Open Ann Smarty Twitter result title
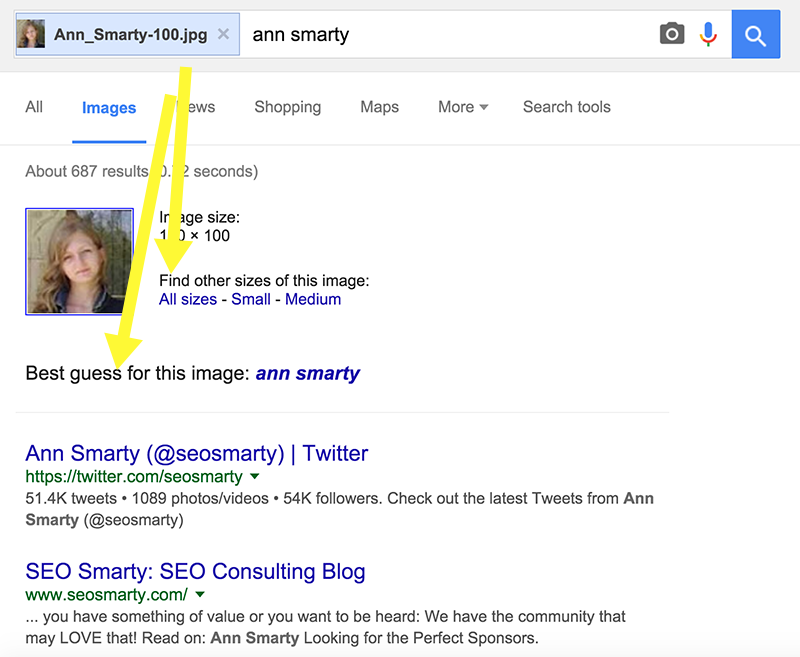The width and height of the screenshot is (800, 657). click(x=197, y=454)
